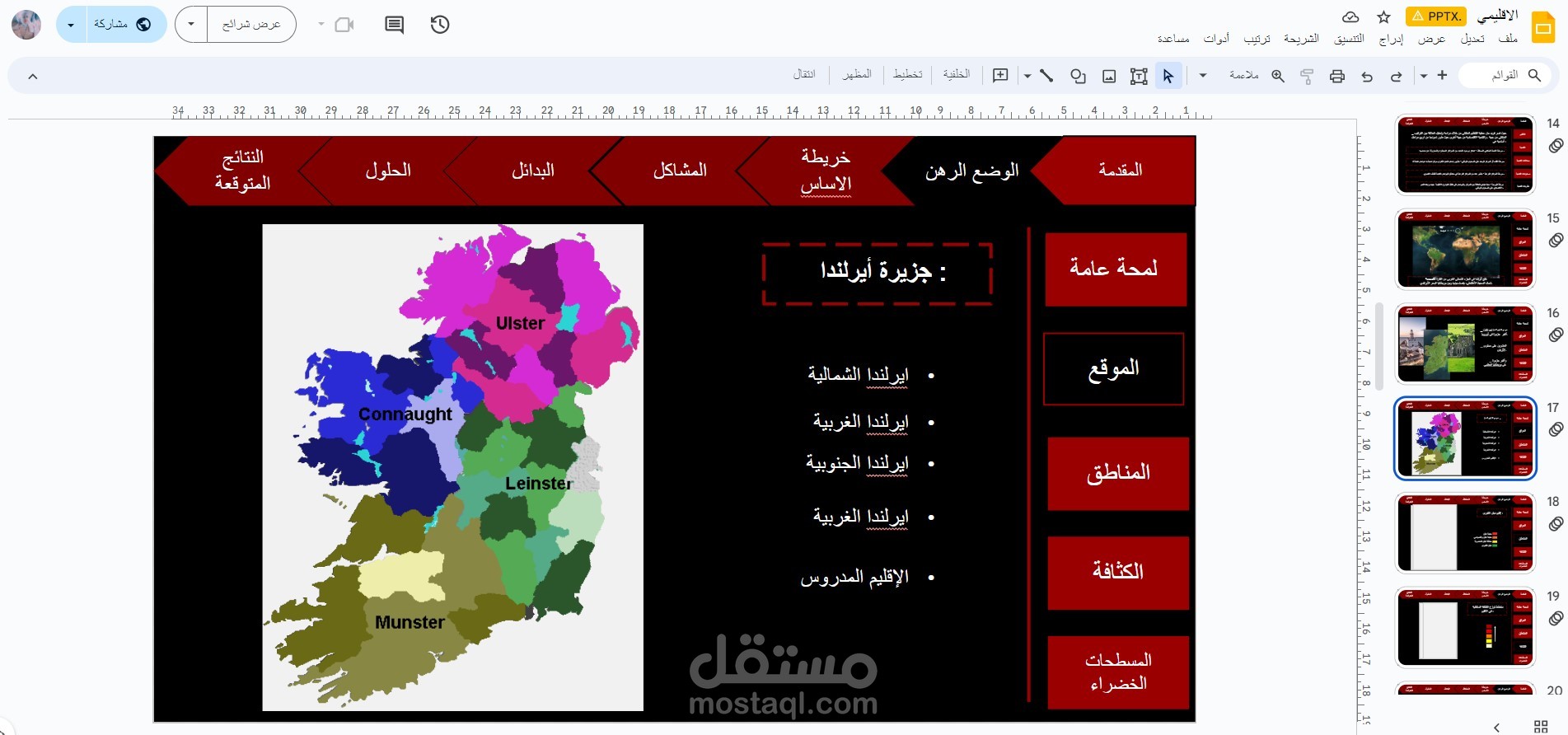
Task: Open the التنسيق menu
Action: pos(1350,39)
